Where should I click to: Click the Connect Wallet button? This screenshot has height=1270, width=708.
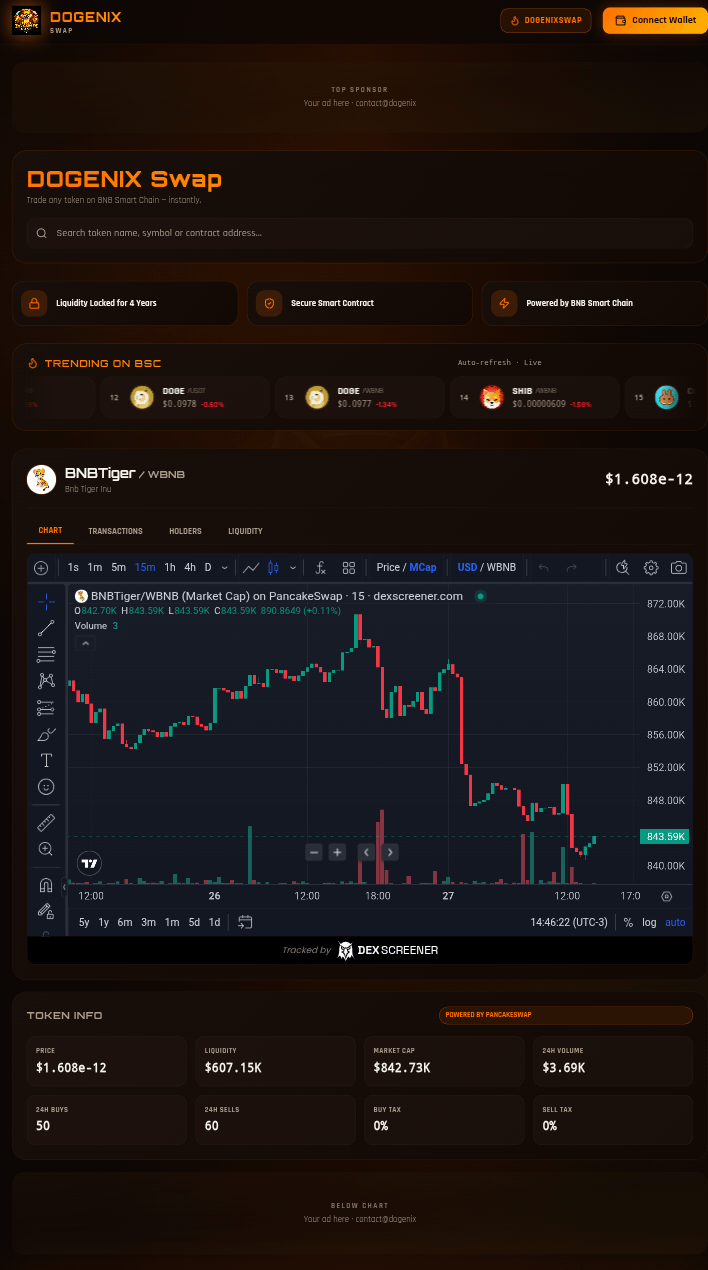[655, 20]
